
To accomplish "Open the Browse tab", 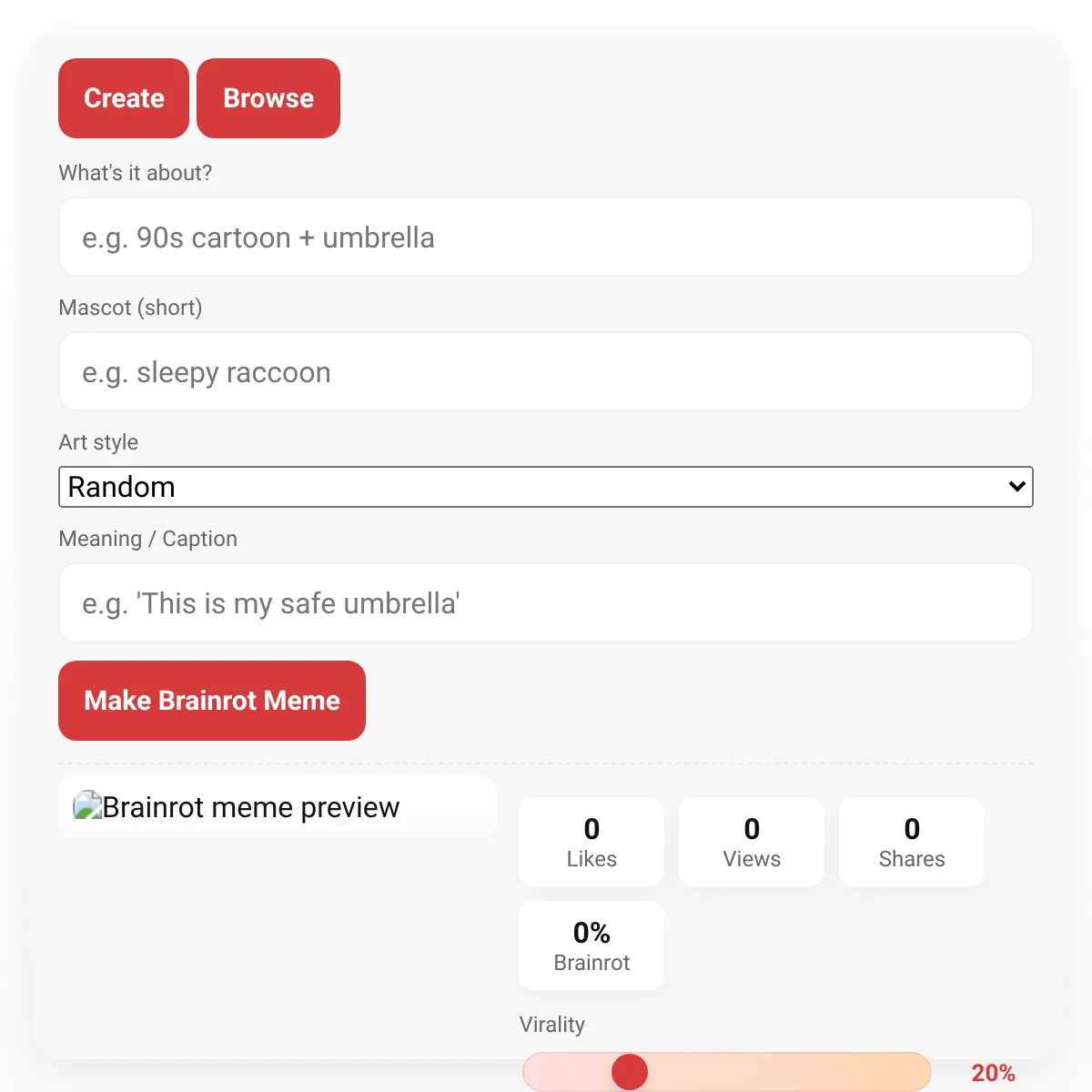I will coord(268,98).
